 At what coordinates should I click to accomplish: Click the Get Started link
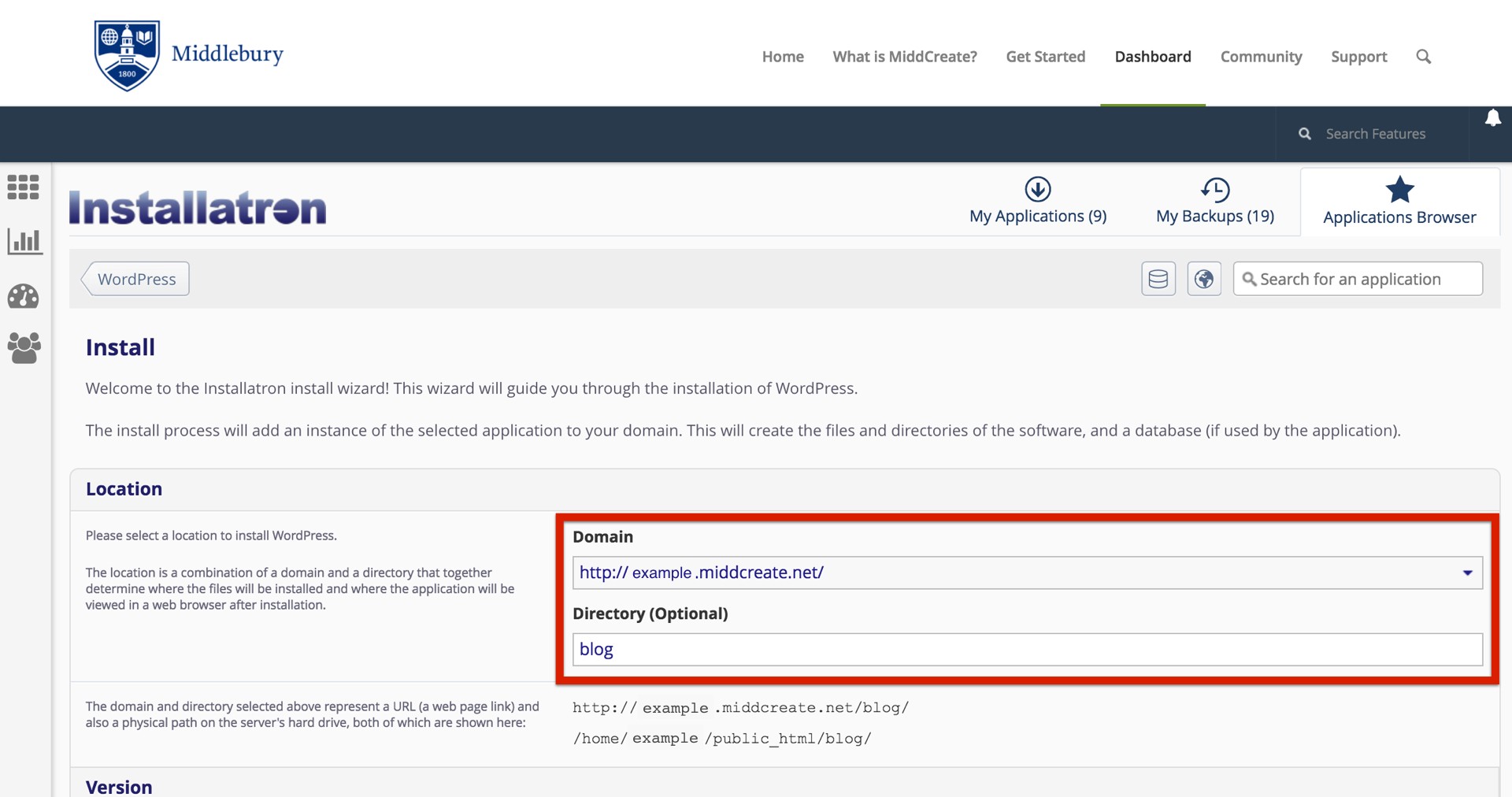click(1045, 57)
